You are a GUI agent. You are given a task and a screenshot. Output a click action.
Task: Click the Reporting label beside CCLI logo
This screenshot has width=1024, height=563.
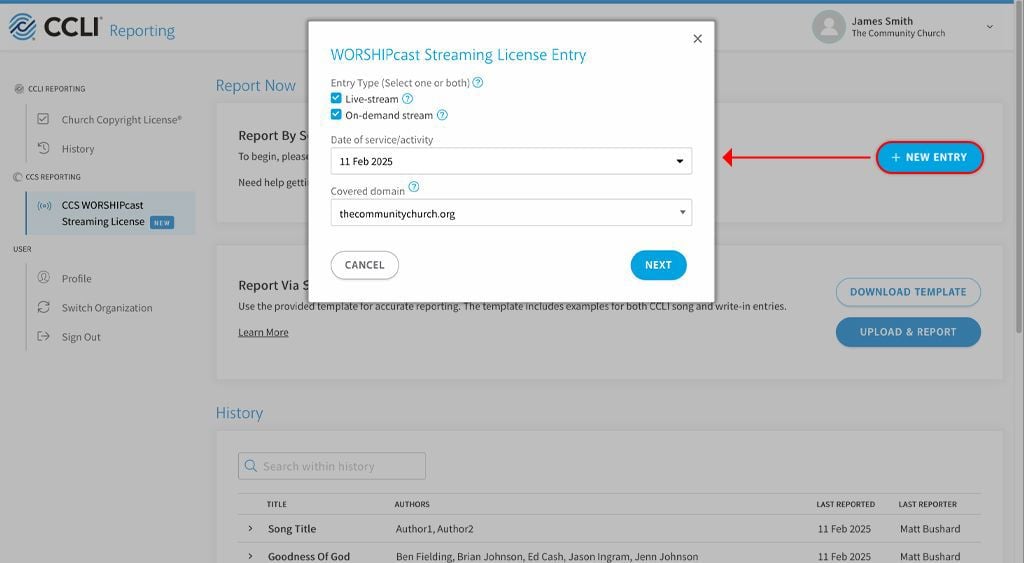pos(142,31)
